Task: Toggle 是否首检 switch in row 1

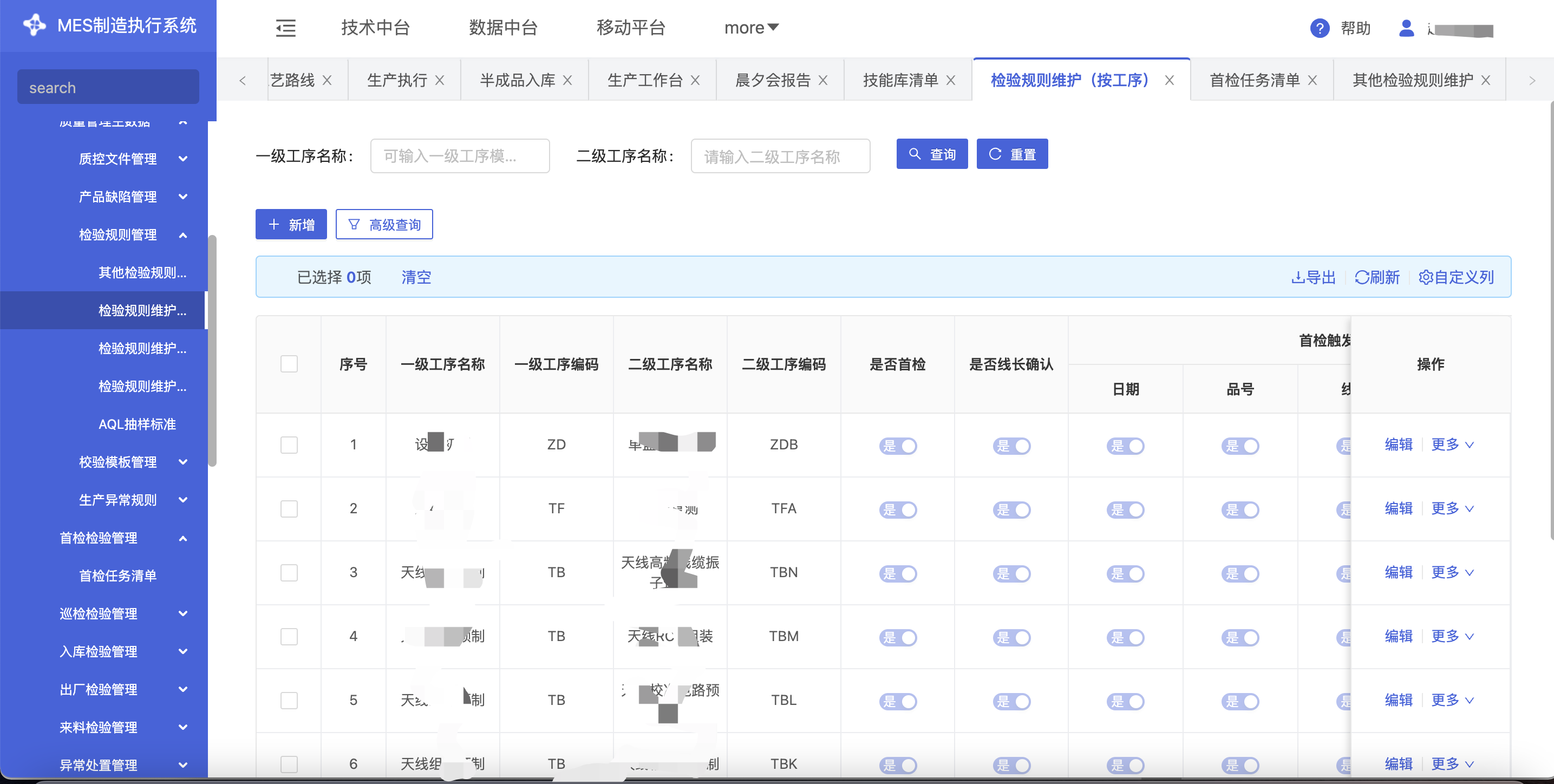Action: [x=898, y=446]
